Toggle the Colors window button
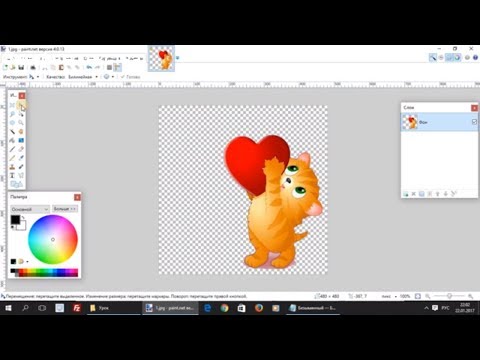This screenshot has height=360, width=480. point(457,58)
